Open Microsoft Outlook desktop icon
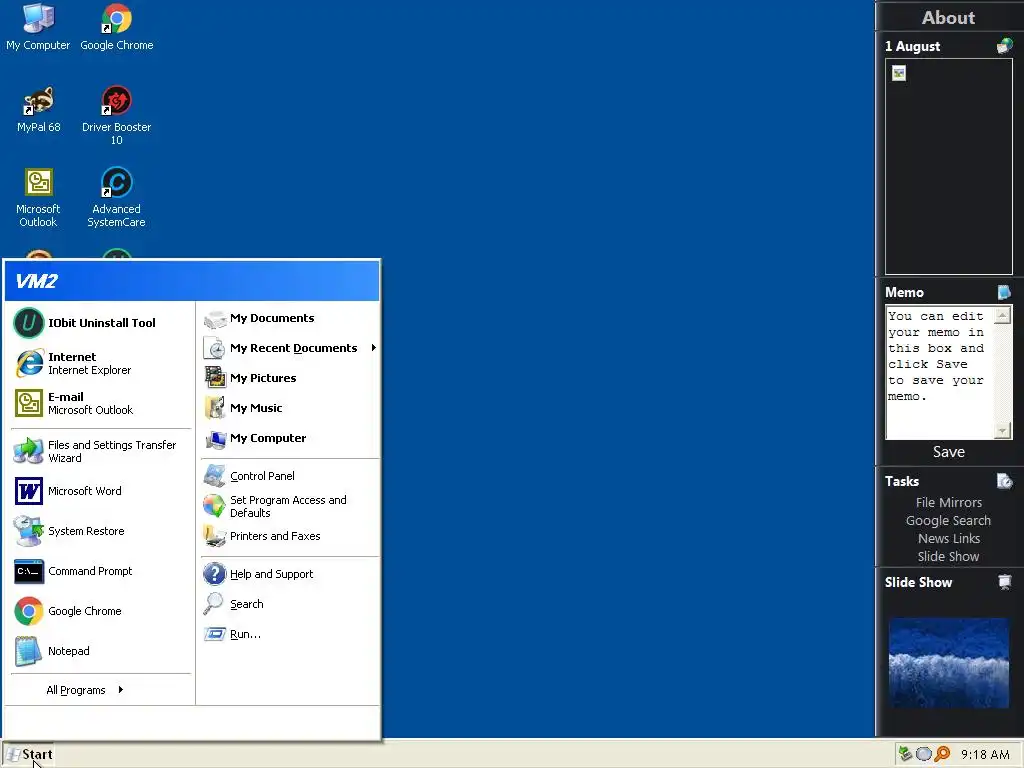The height and width of the screenshot is (768, 1024). (38, 197)
